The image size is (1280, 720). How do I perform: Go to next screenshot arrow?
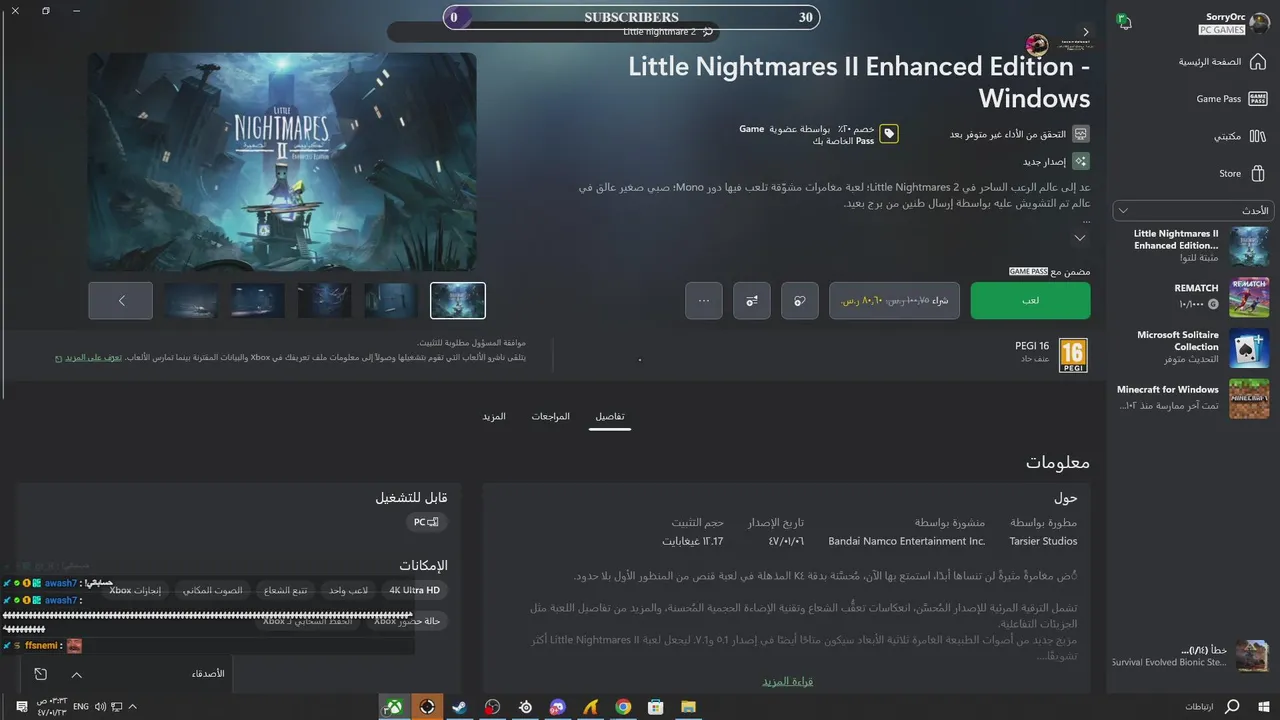pos(121,300)
